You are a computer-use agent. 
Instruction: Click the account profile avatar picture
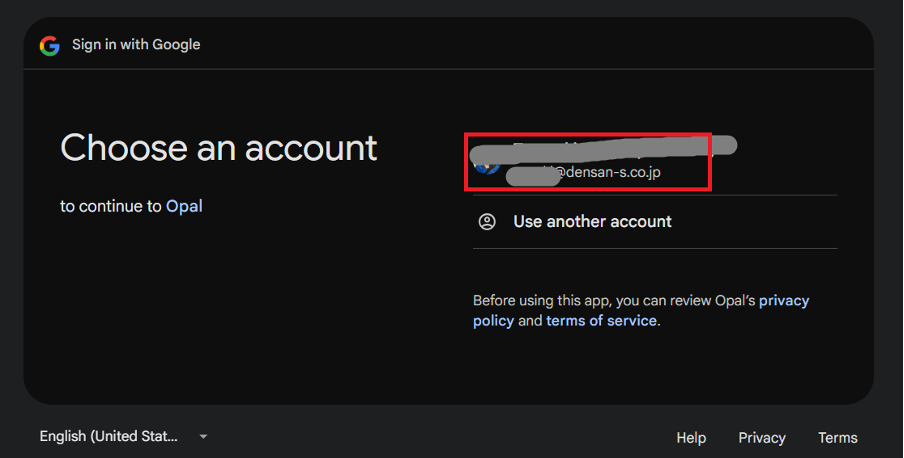(x=486, y=162)
